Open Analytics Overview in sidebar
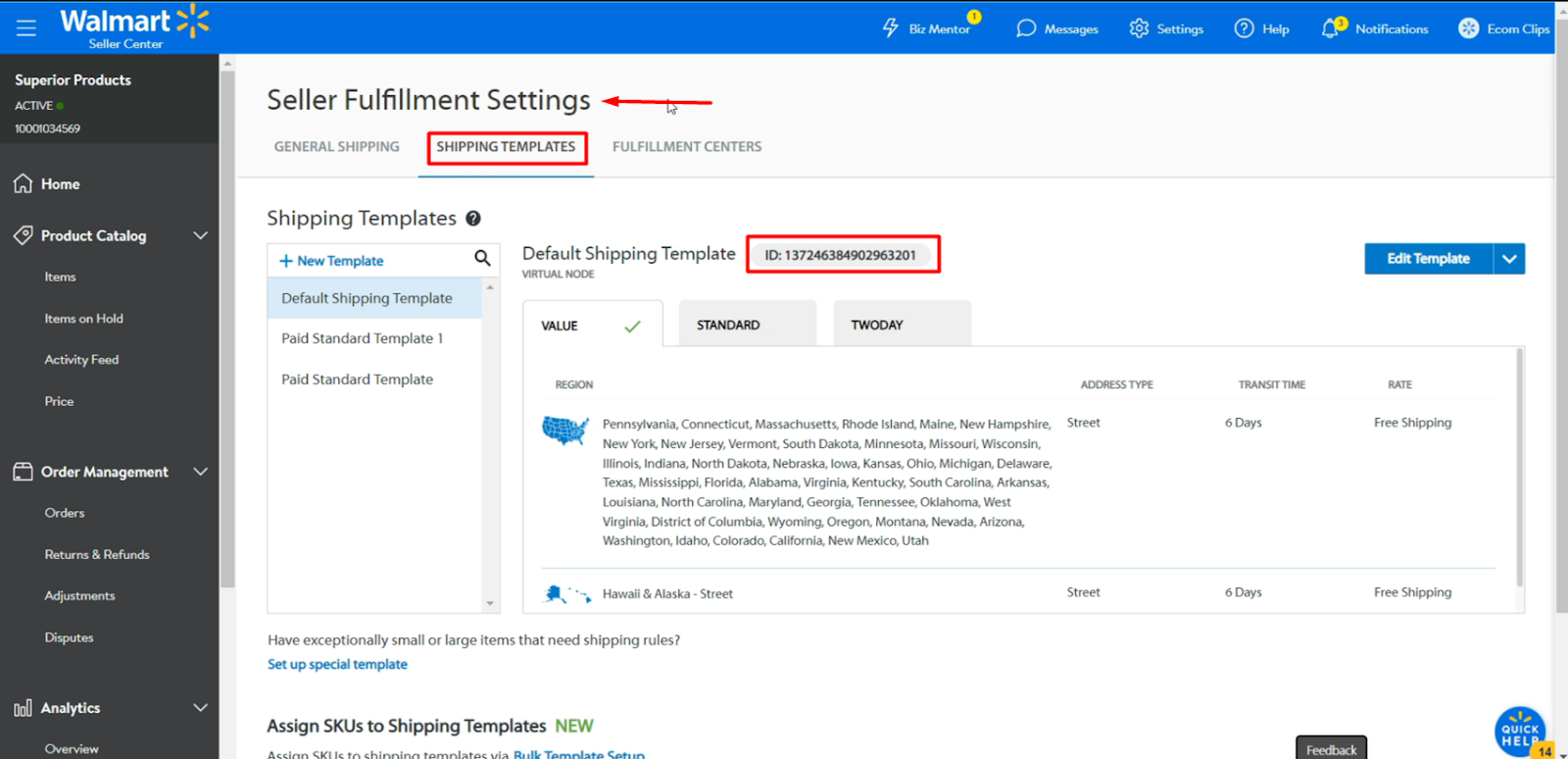 point(72,748)
